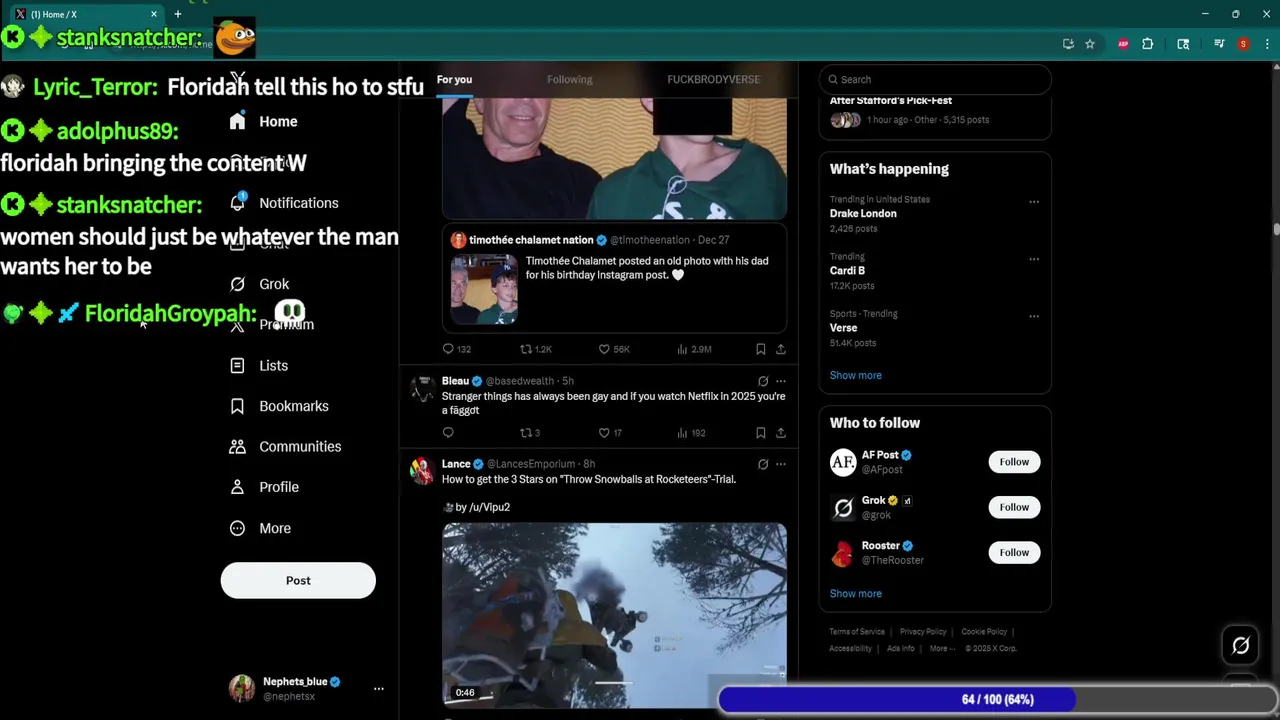The height and width of the screenshot is (720, 1280).
Task: Open quoted timothée chalamet nation post
Action: pos(614,279)
